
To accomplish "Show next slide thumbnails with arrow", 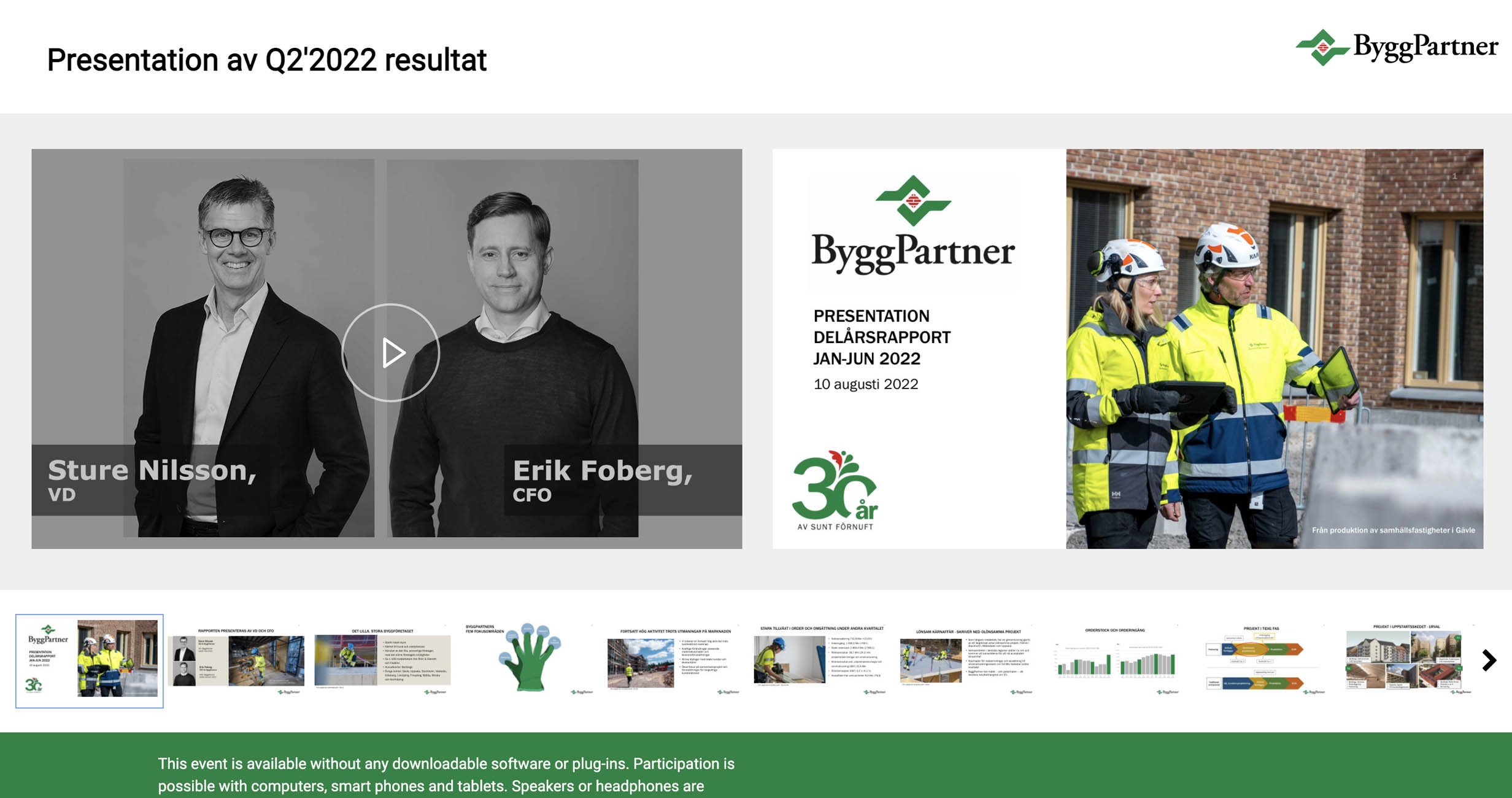I will [1489, 660].
